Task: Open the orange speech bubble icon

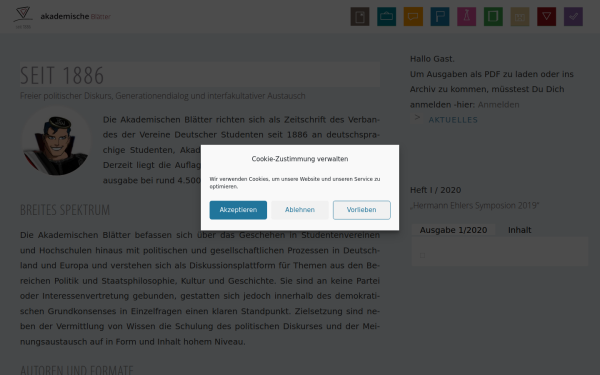Action: tap(413, 16)
